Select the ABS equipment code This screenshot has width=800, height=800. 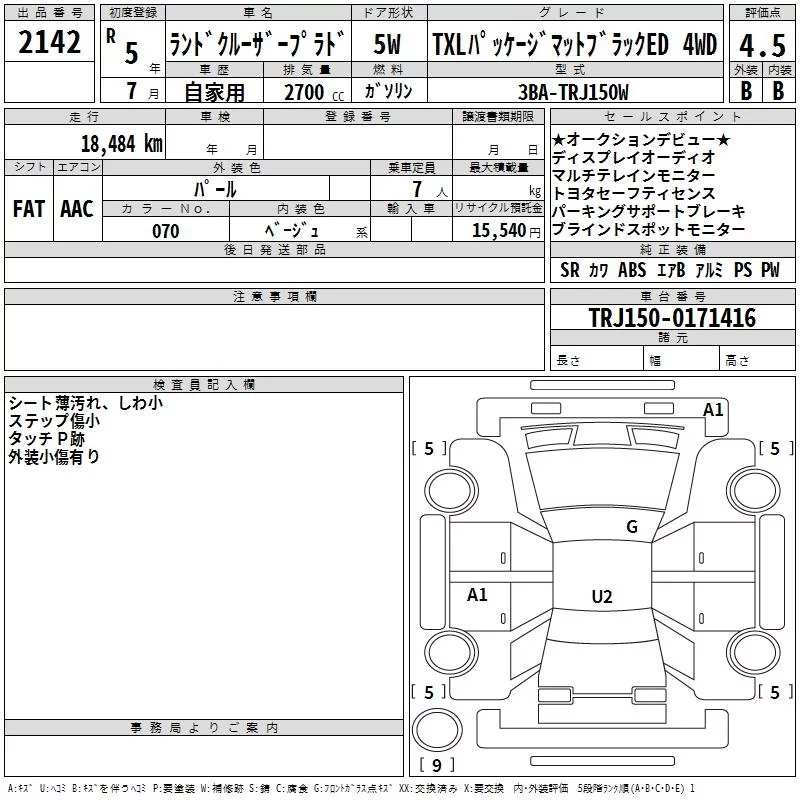coord(632,270)
